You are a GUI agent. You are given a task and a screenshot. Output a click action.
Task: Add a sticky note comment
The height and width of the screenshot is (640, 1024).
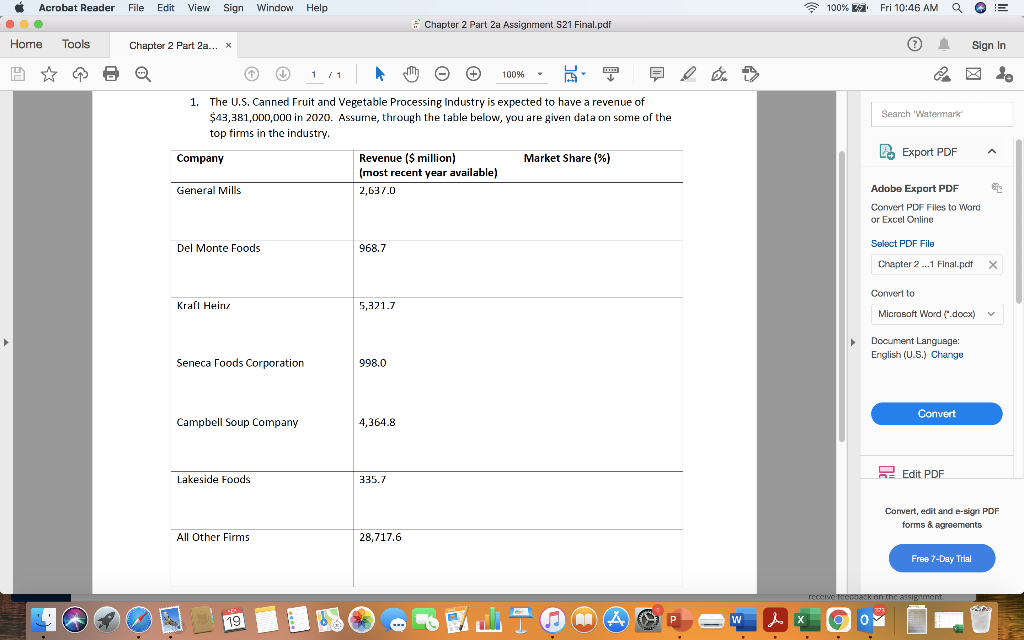click(x=655, y=73)
